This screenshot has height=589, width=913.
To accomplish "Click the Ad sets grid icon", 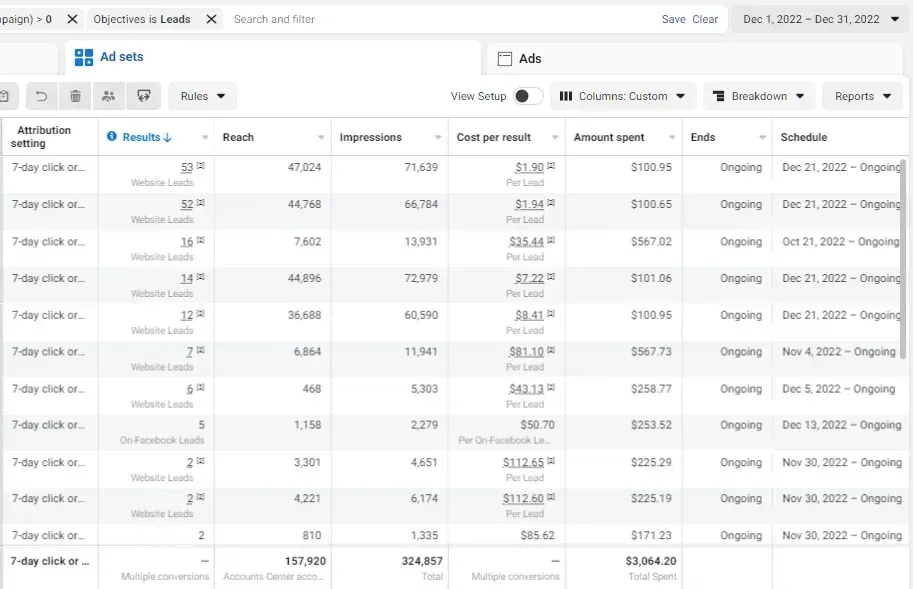I will point(84,57).
